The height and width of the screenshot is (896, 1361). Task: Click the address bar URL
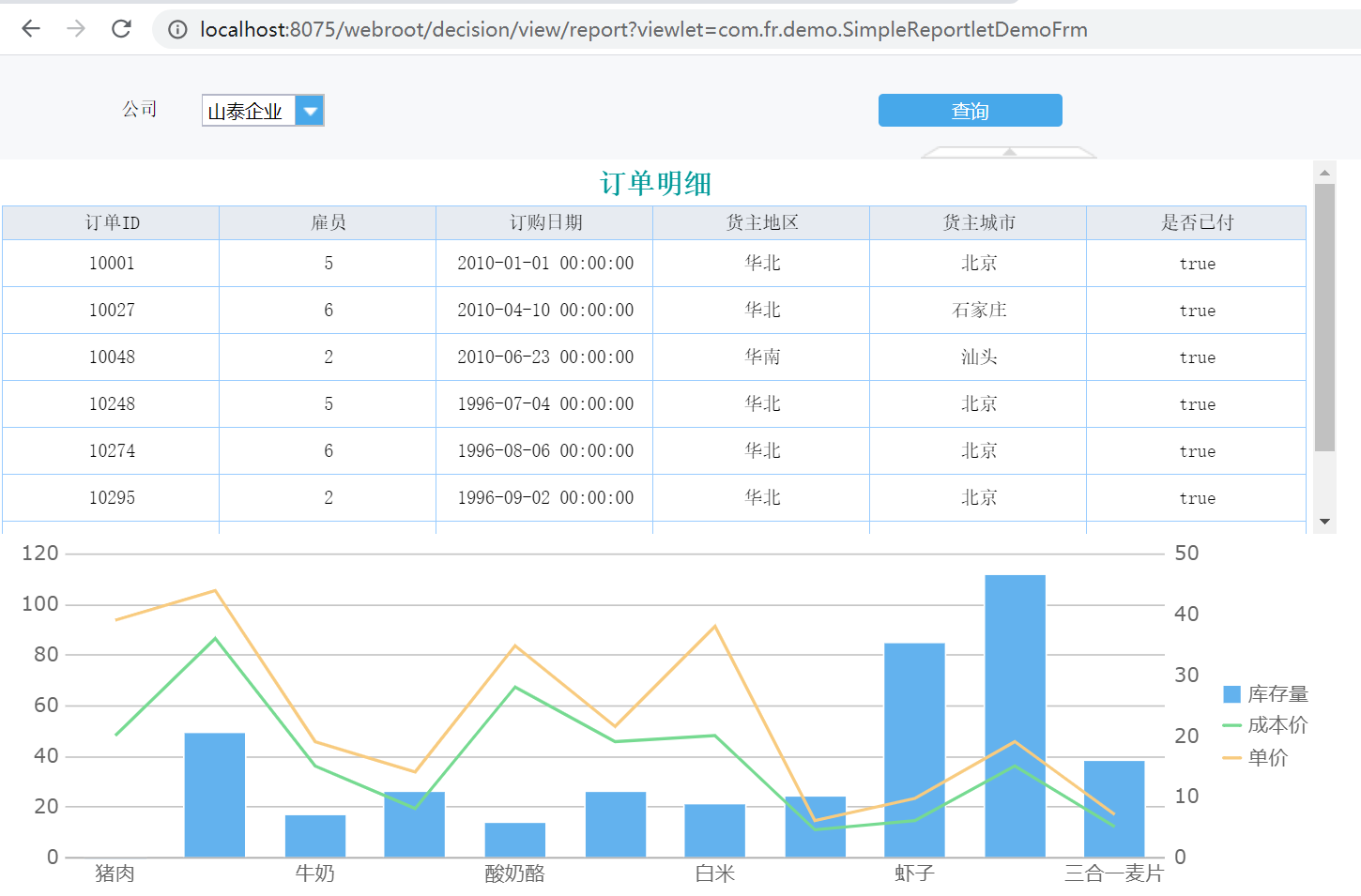click(x=643, y=30)
